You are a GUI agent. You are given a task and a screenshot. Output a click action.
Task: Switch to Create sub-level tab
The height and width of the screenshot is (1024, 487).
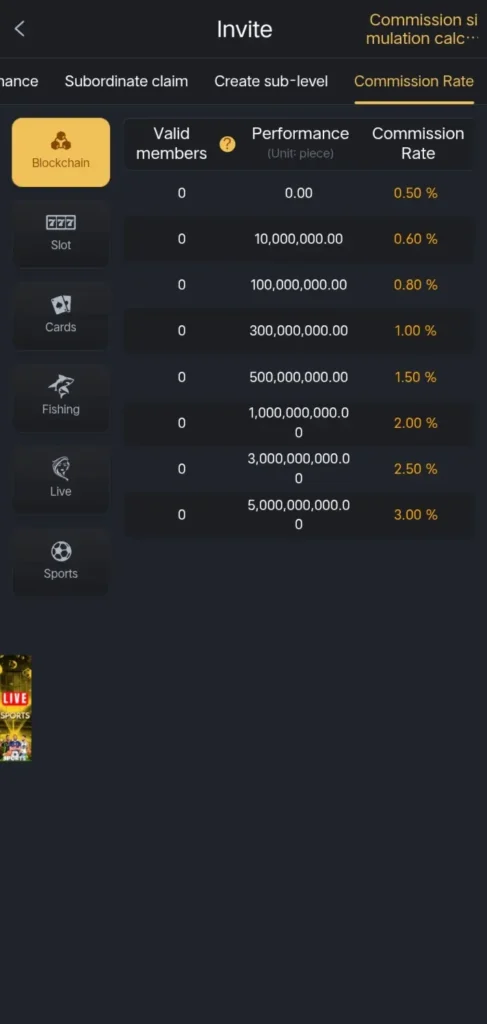tap(271, 82)
